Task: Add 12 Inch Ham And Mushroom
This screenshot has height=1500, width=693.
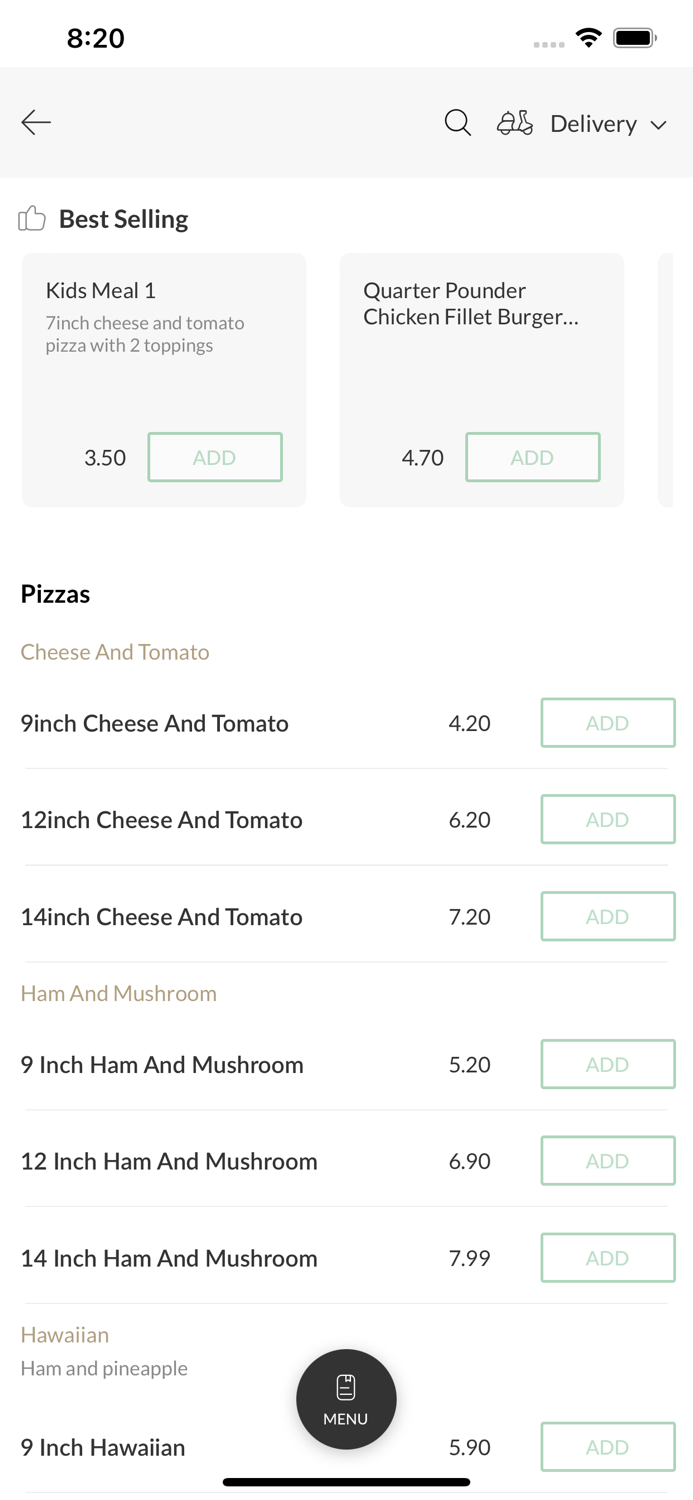Action: tap(608, 1161)
